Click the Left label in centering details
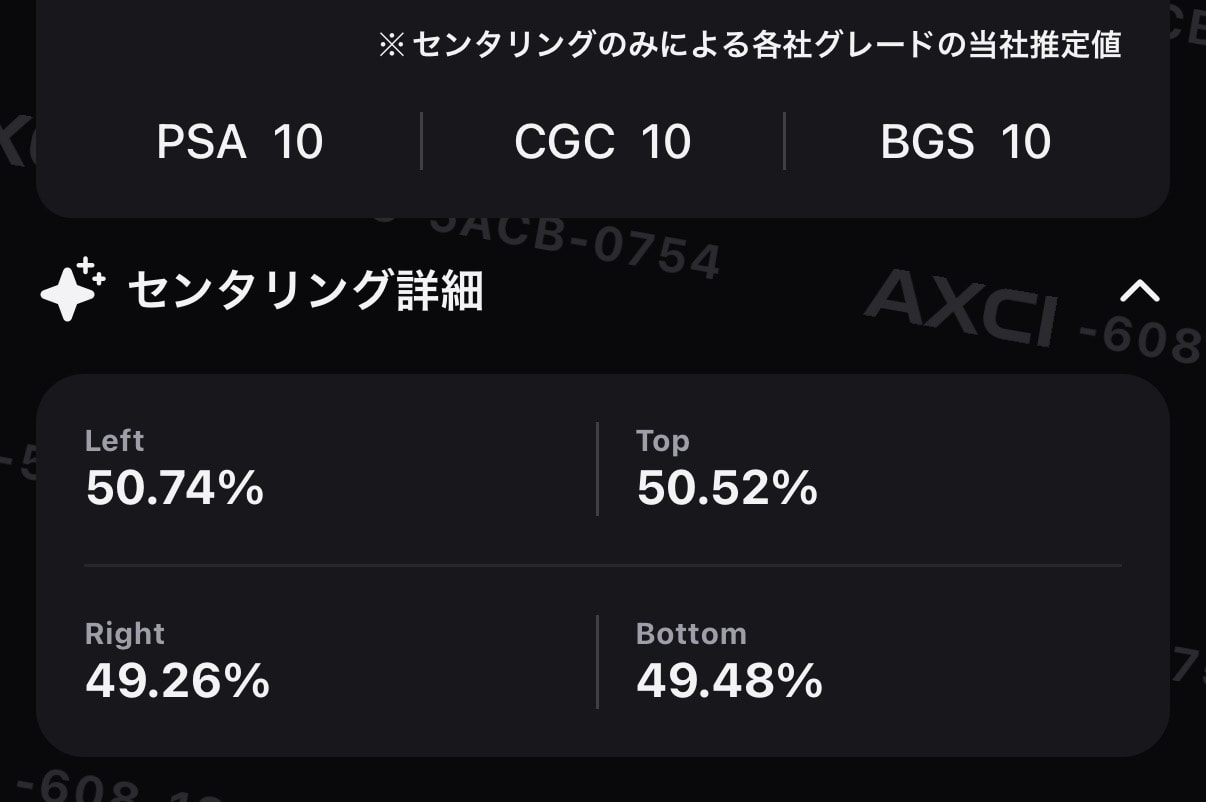This screenshot has width=1206, height=802. 115,441
